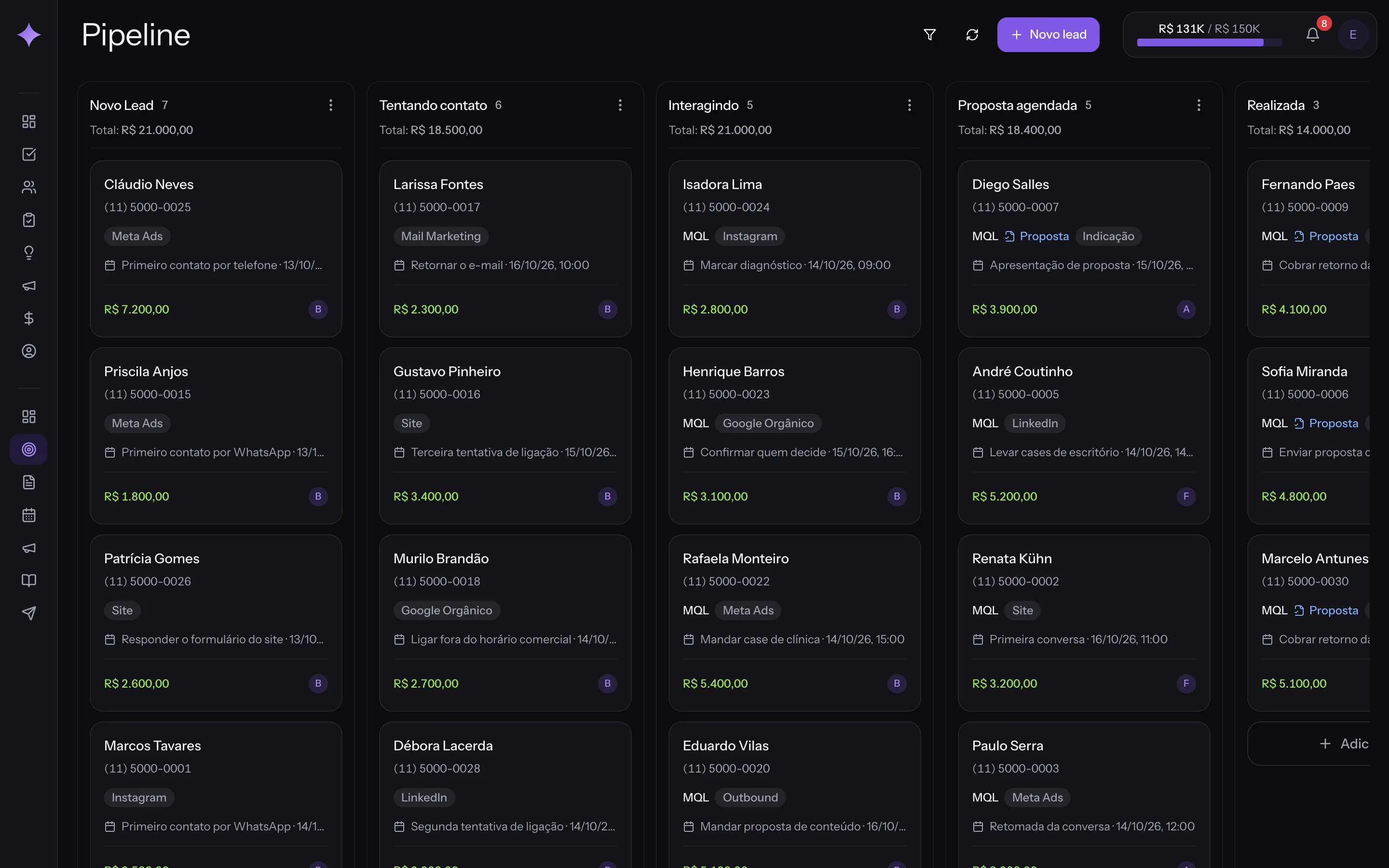The width and height of the screenshot is (1389, 868).
Task: Click the Novo lead button
Action: (1048, 34)
